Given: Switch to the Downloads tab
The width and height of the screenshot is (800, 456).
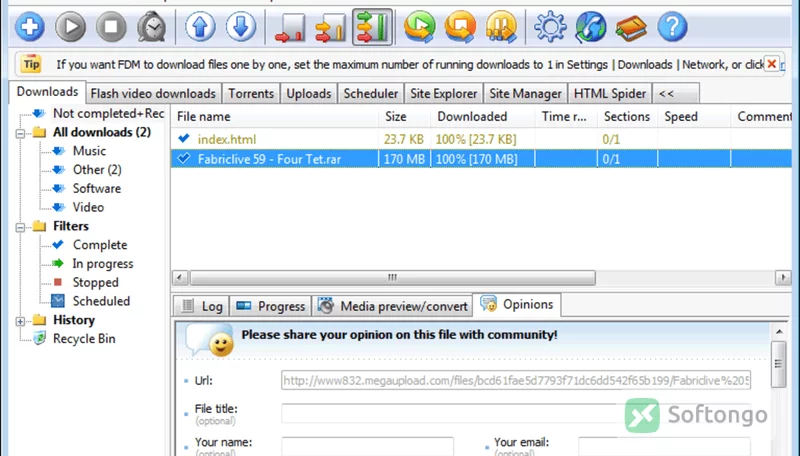Looking at the screenshot, I should pyautogui.click(x=47, y=92).
